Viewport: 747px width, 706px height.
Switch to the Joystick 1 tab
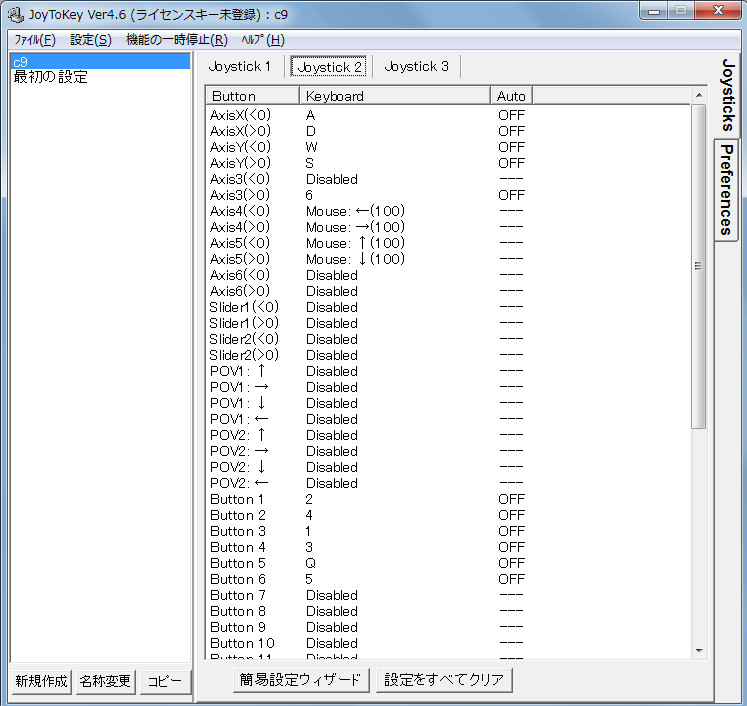pyautogui.click(x=240, y=66)
